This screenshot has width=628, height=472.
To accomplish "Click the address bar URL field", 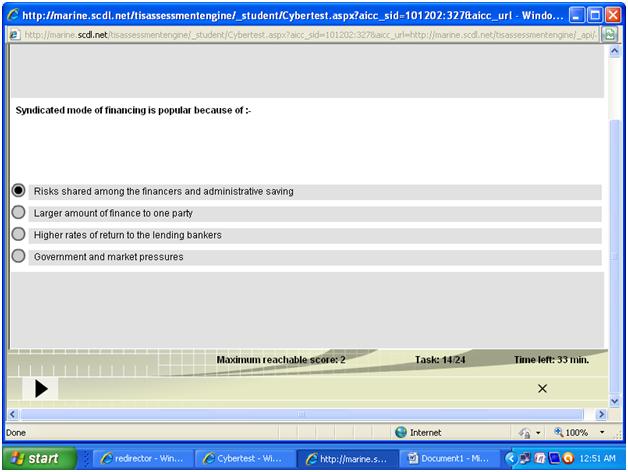I will pyautogui.click(x=310, y=35).
